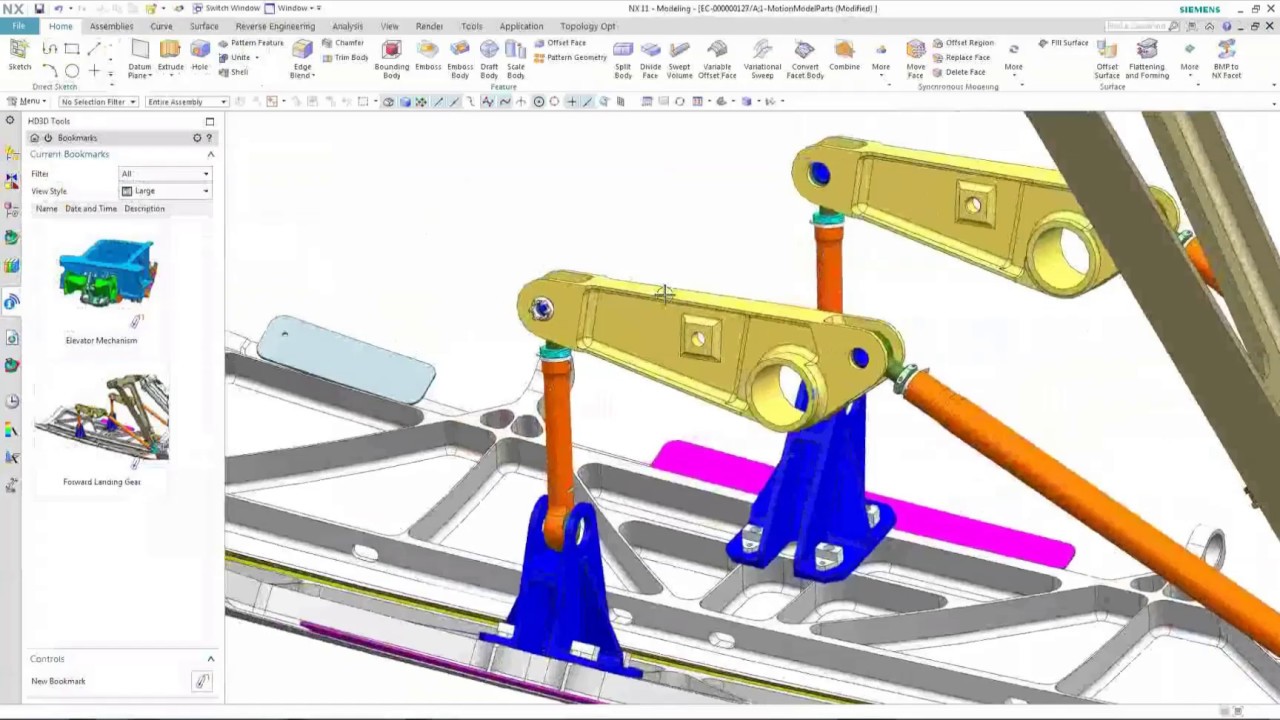Click the Chamfer command
Viewport: 1280px width, 720px height.
click(343, 43)
